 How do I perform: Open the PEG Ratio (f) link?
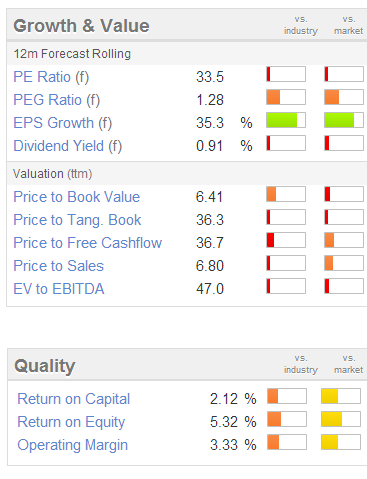tap(57, 100)
